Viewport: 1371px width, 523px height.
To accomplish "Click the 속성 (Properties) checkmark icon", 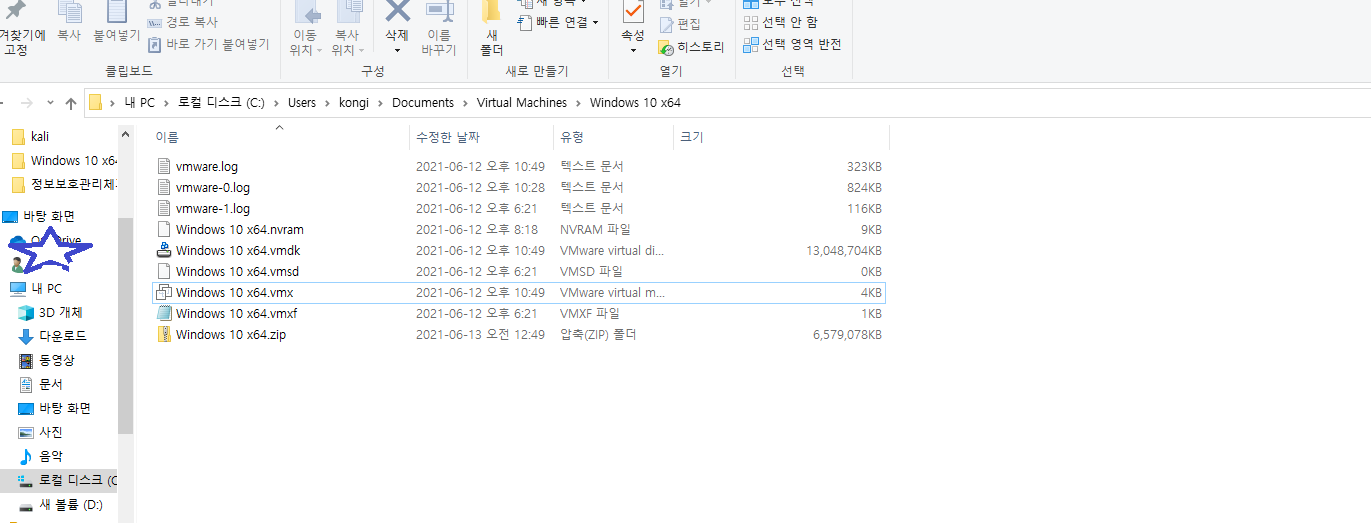I will click(633, 12).
